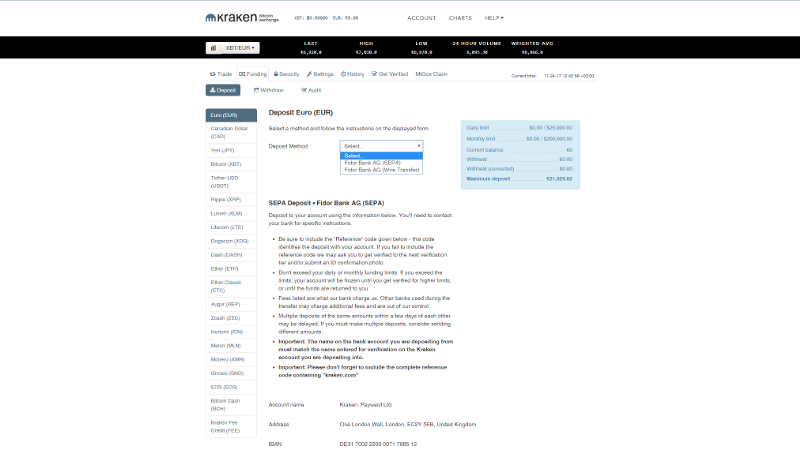Click the Current balance row
The height and width of the screenshot is (453, 800).
point(519,150)
